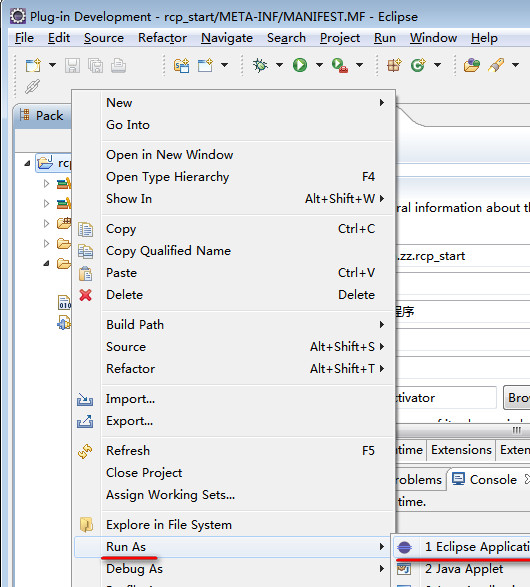
Task: Open the Run dropdown arrow
Action: 319,65
